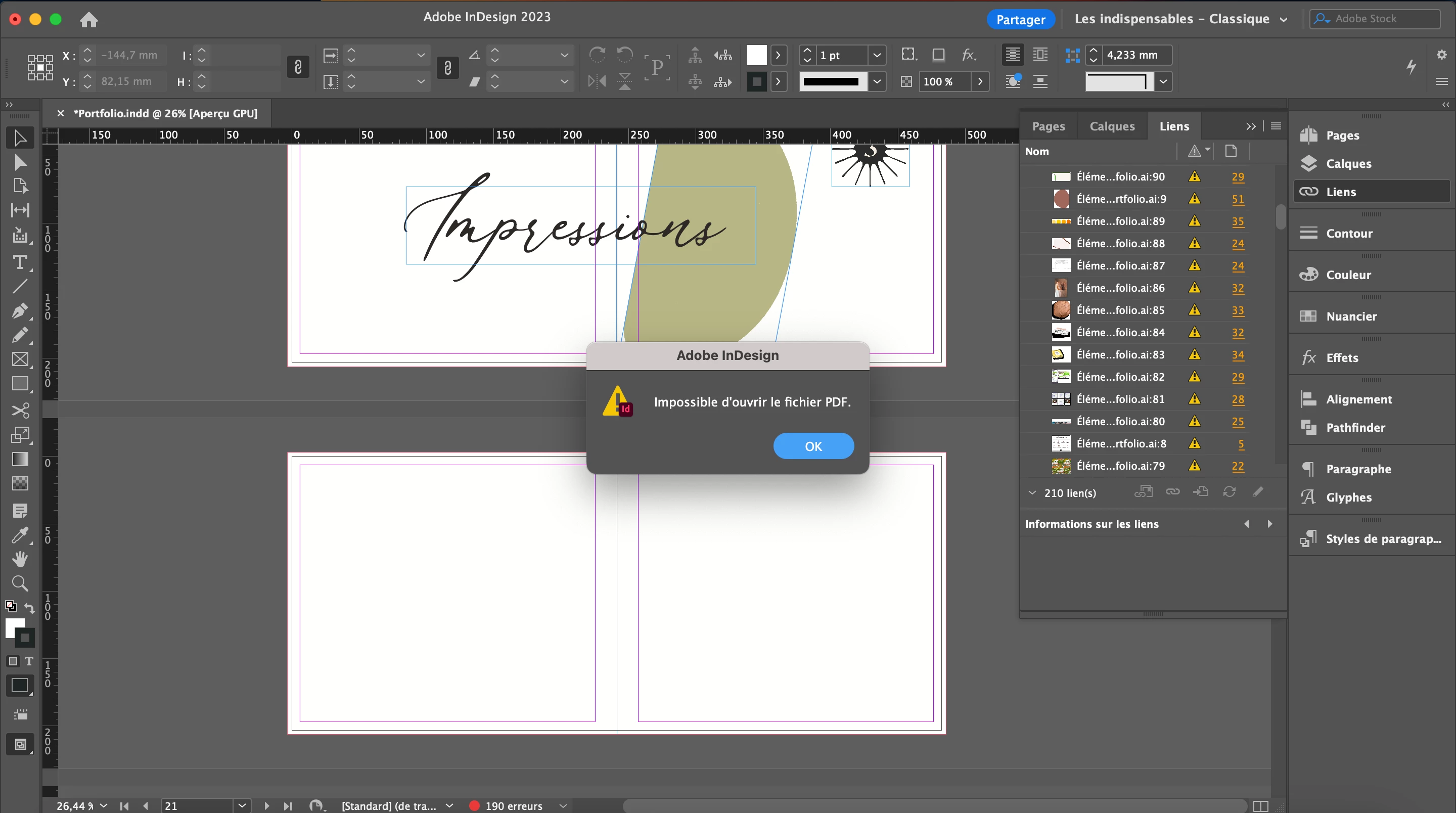The image size is (1456, 813).
Task: Switch to the Calques tab
Action: tap(1111, 126)
